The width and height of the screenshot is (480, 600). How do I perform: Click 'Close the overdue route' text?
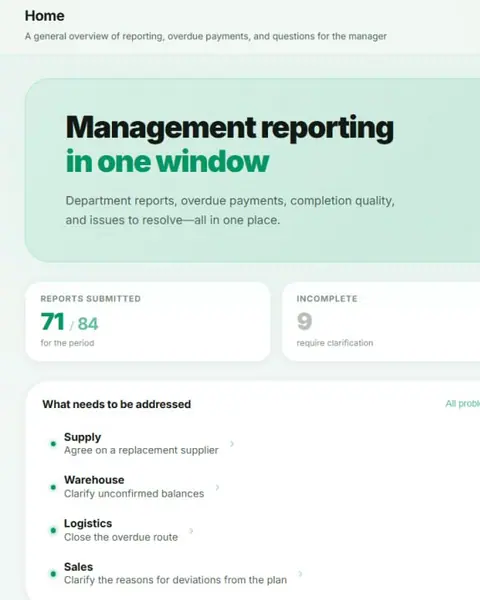[121, 537]
